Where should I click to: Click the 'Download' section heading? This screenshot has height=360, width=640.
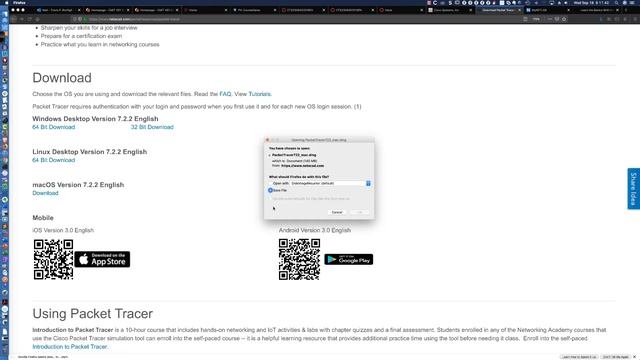[62, 78]
